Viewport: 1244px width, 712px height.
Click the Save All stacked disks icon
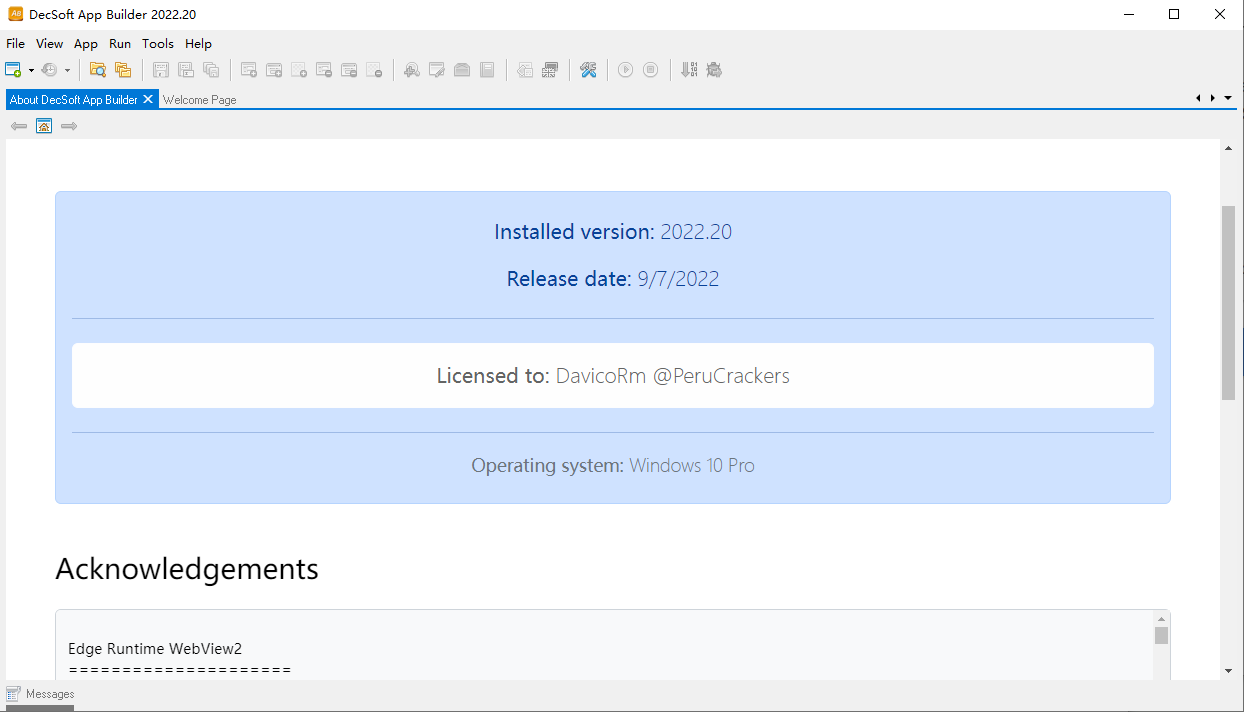(211, 70)
